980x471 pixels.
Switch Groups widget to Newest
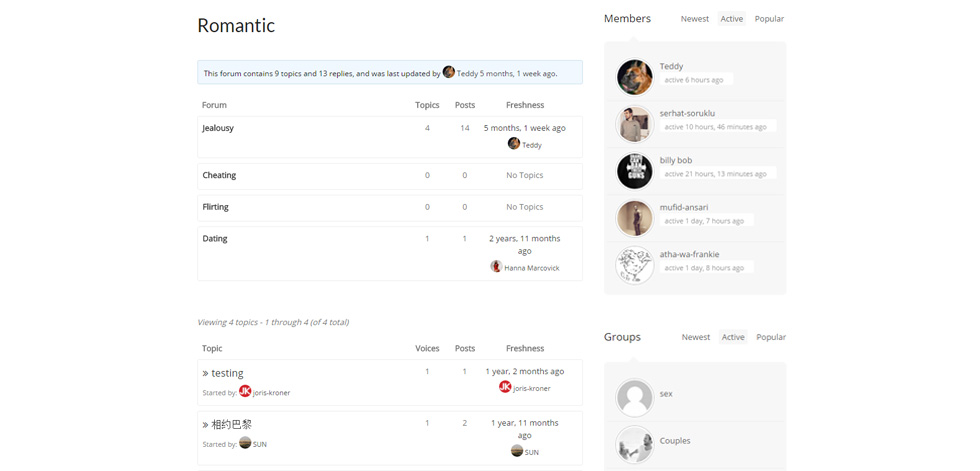pyautogui.click(x=696, y=337)
